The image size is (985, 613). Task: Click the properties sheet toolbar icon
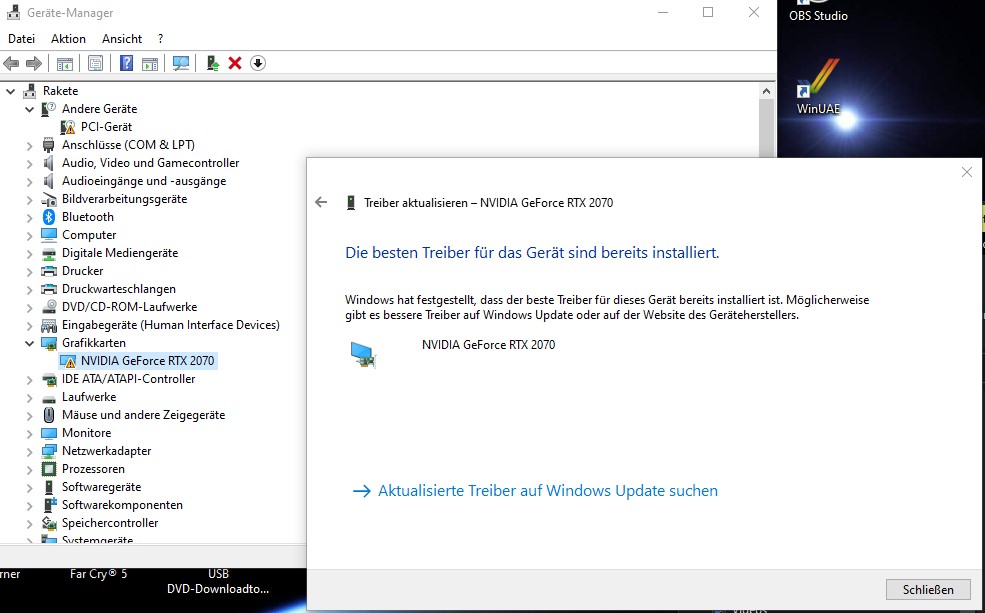point(95,63)
